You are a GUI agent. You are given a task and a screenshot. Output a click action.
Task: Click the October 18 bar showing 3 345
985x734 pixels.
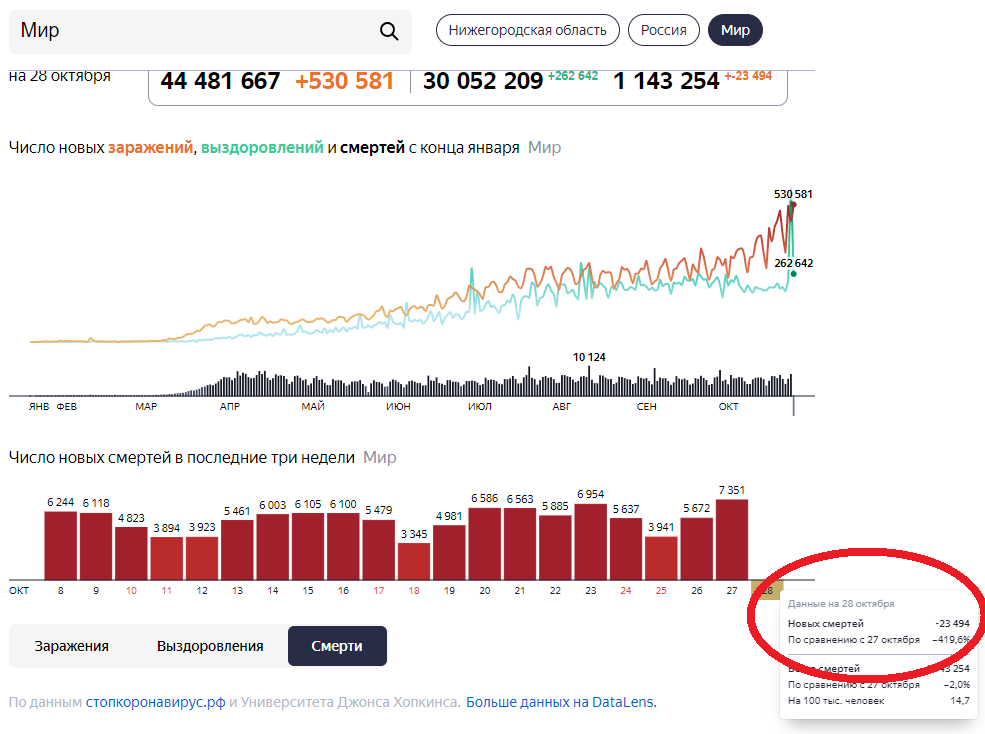pyautogui.click(x=414, y=560)
